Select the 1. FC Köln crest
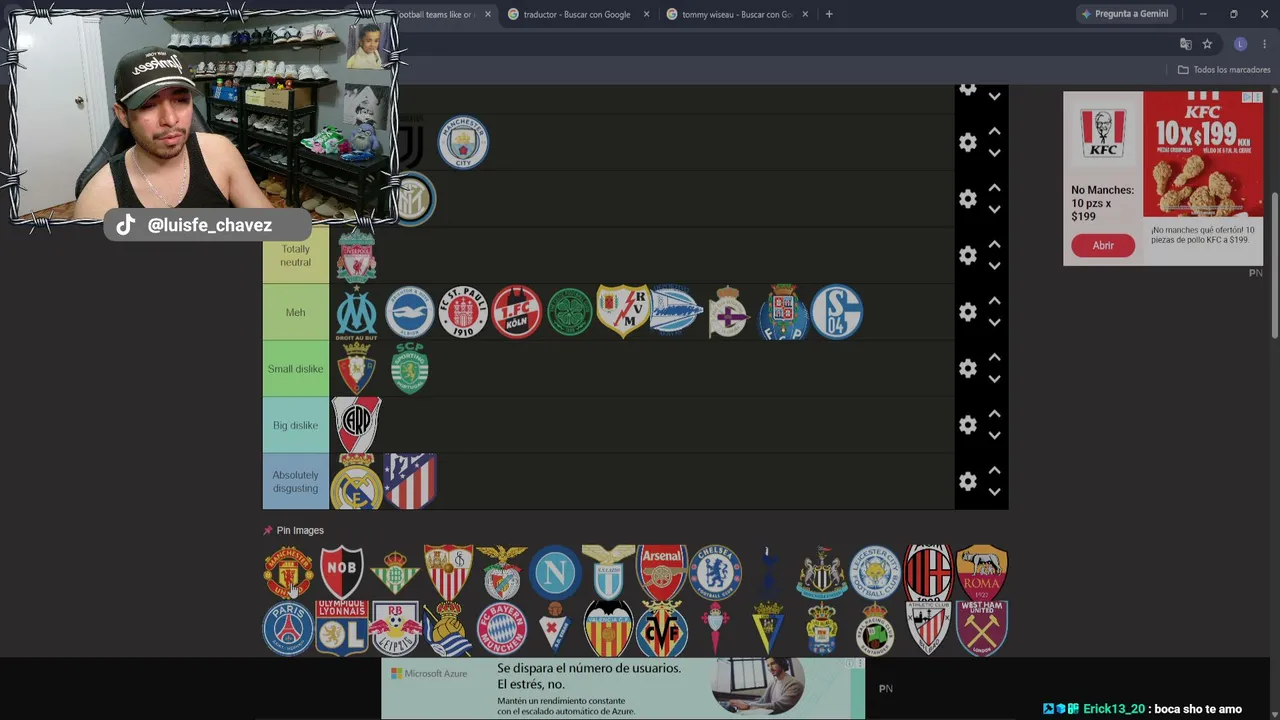This screenshot has height=720, width=1280. pos(517,312)
